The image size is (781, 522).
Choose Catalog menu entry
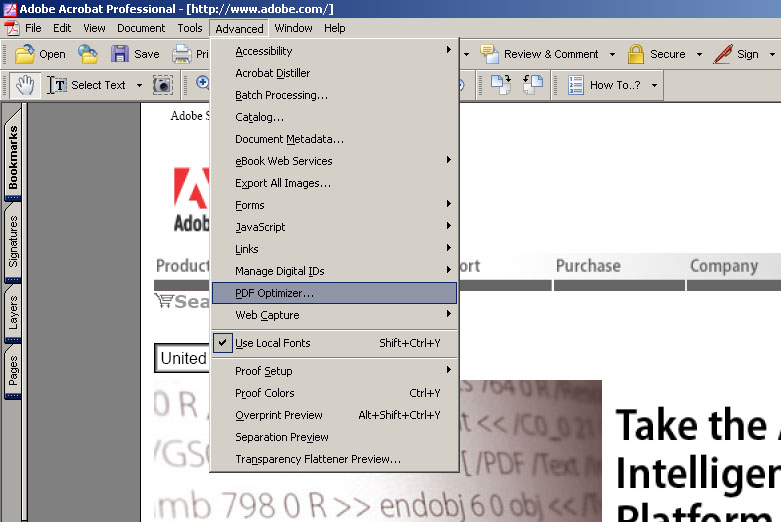pos(334,117)
